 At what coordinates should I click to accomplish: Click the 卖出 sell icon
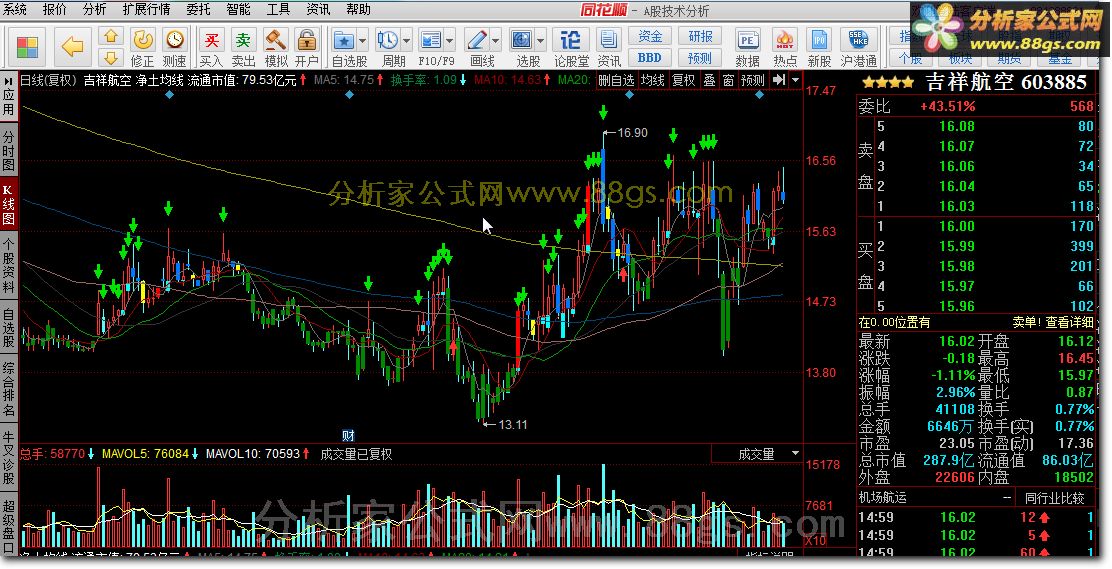coord(243,47)
